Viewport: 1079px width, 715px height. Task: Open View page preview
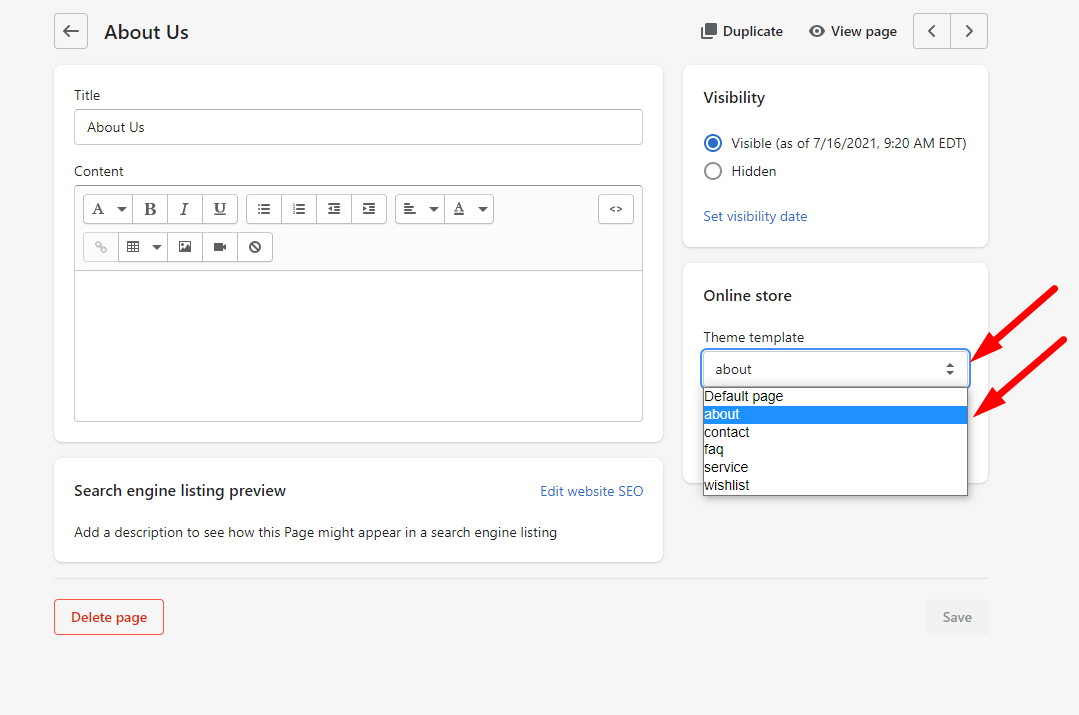(853, 31)
